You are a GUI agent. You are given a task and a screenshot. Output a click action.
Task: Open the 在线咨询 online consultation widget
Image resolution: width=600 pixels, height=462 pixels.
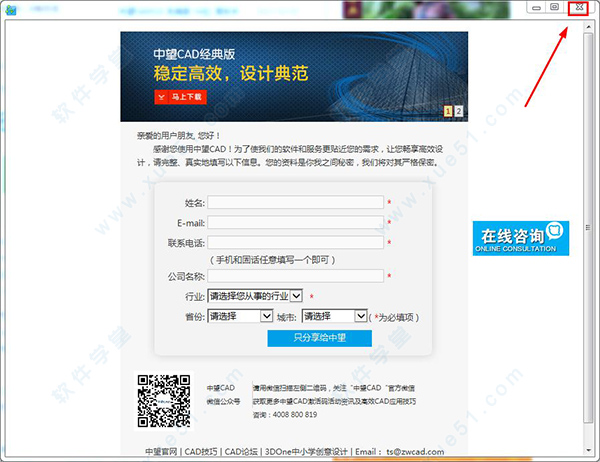521,238
